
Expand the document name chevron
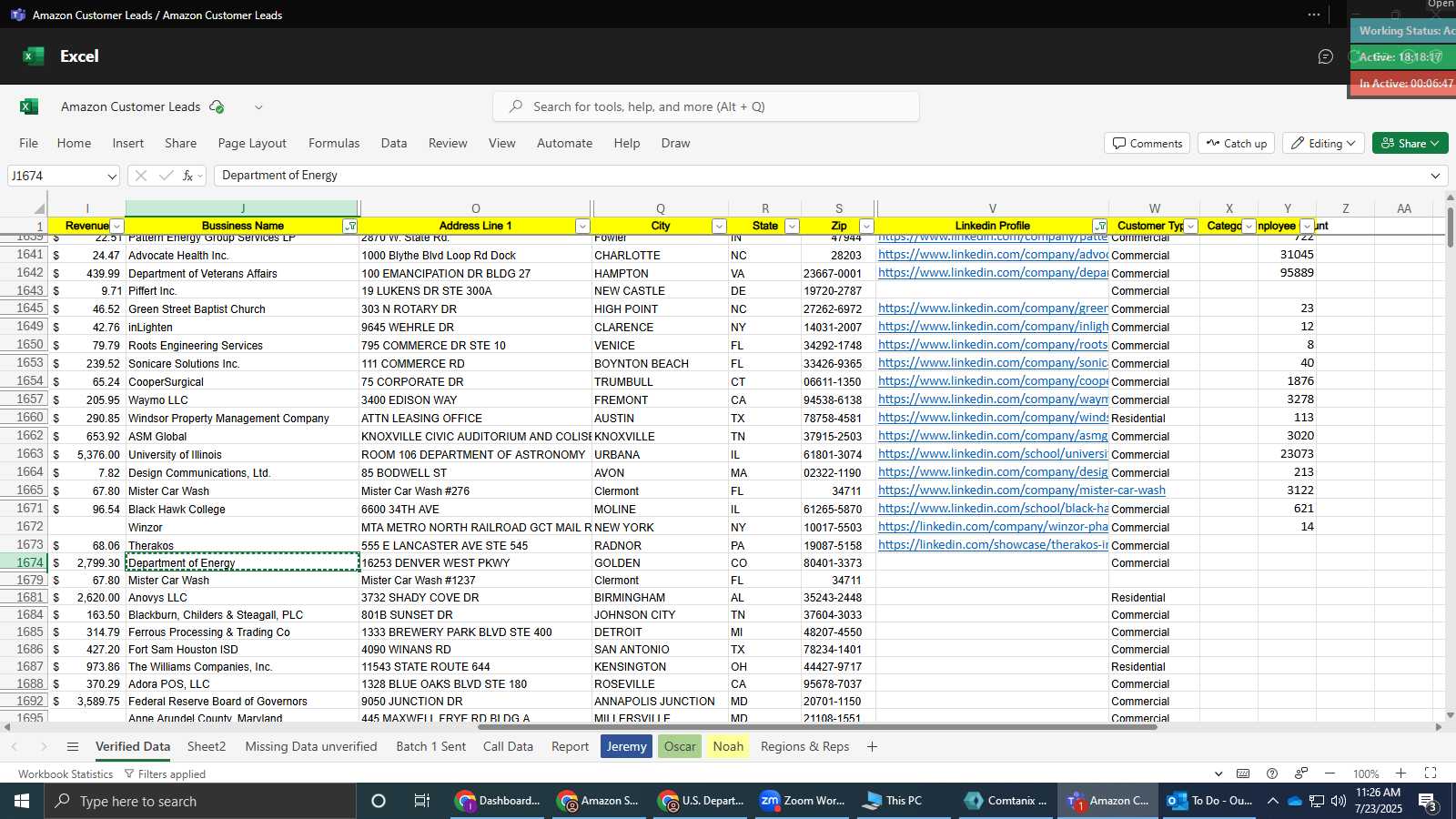[258, 107]
